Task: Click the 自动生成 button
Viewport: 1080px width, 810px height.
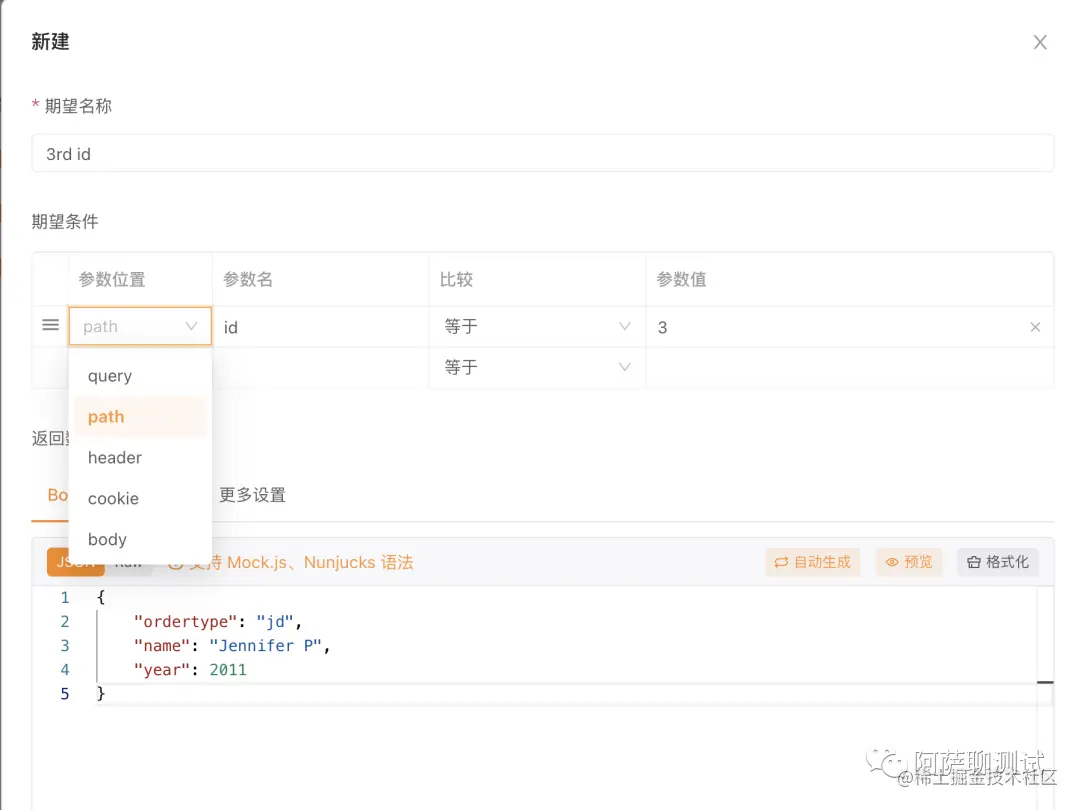Action: tap(813, 562)
